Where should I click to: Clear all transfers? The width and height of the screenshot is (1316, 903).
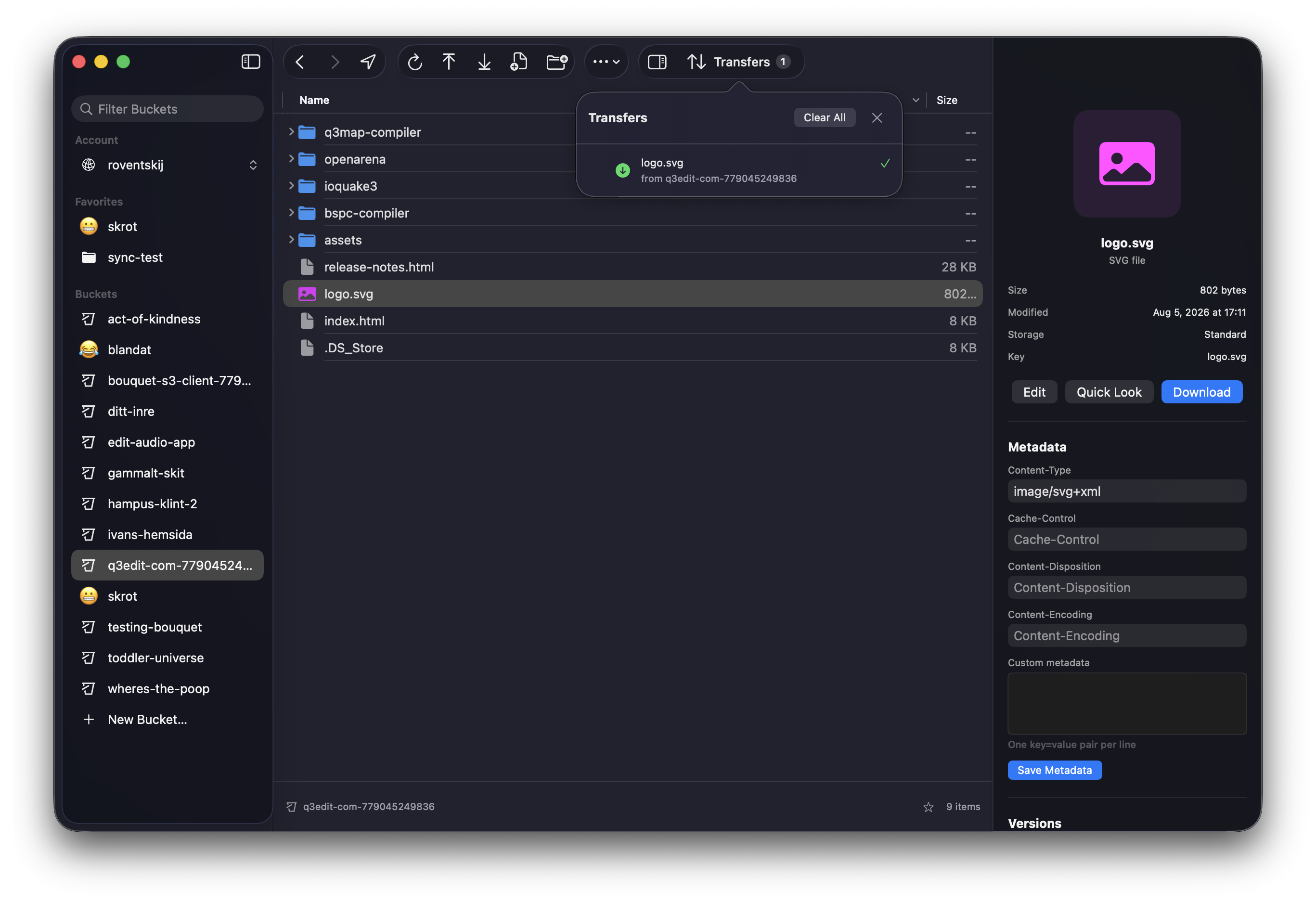pyautogui.click(x=825, y=117)
